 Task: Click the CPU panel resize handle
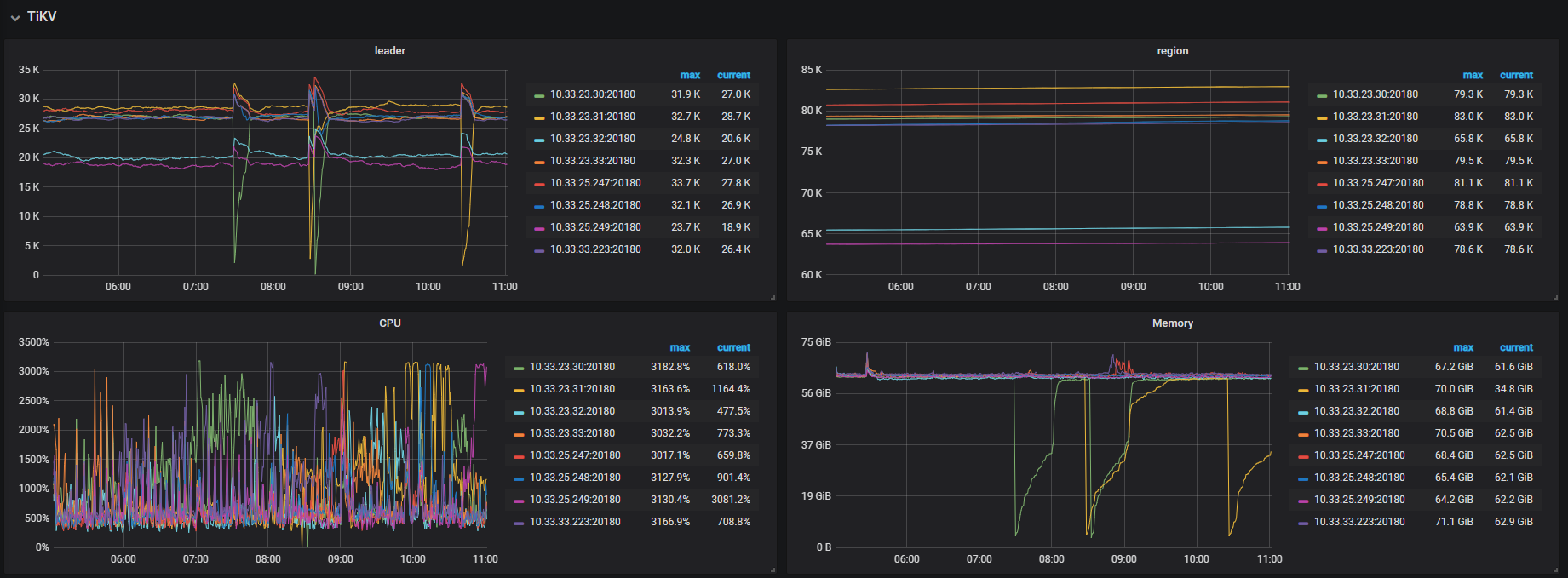[x=773, y=569]
